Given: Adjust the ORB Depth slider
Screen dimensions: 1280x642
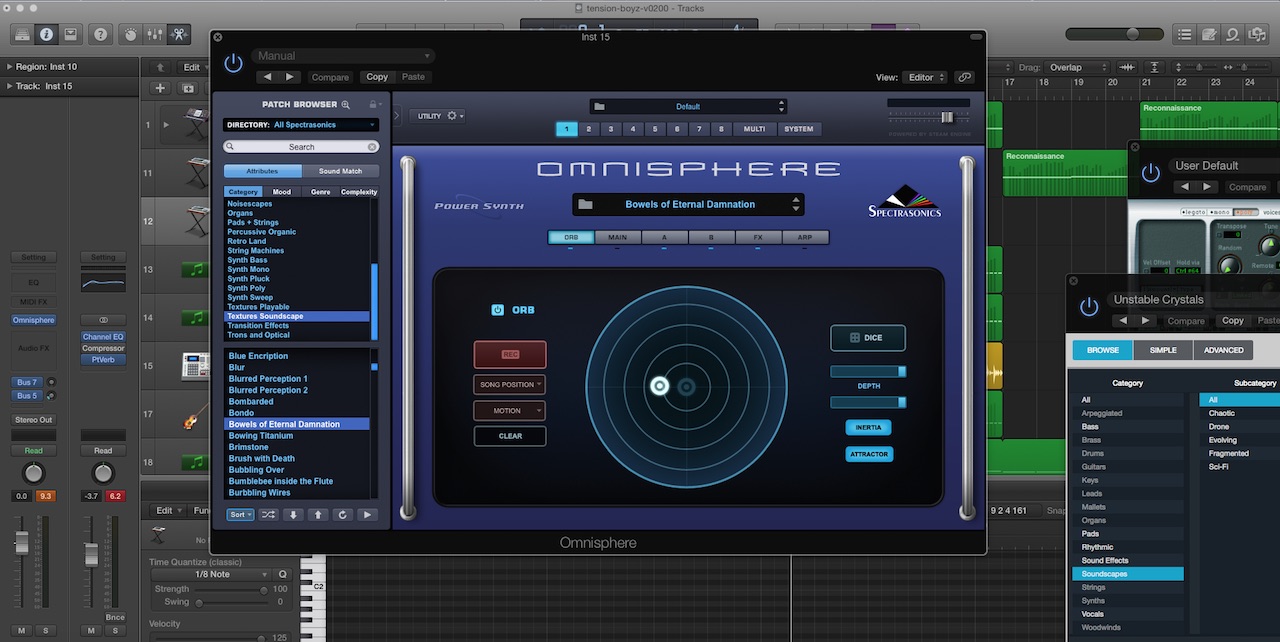Looking at the screenshot, I should coord(868,372).
